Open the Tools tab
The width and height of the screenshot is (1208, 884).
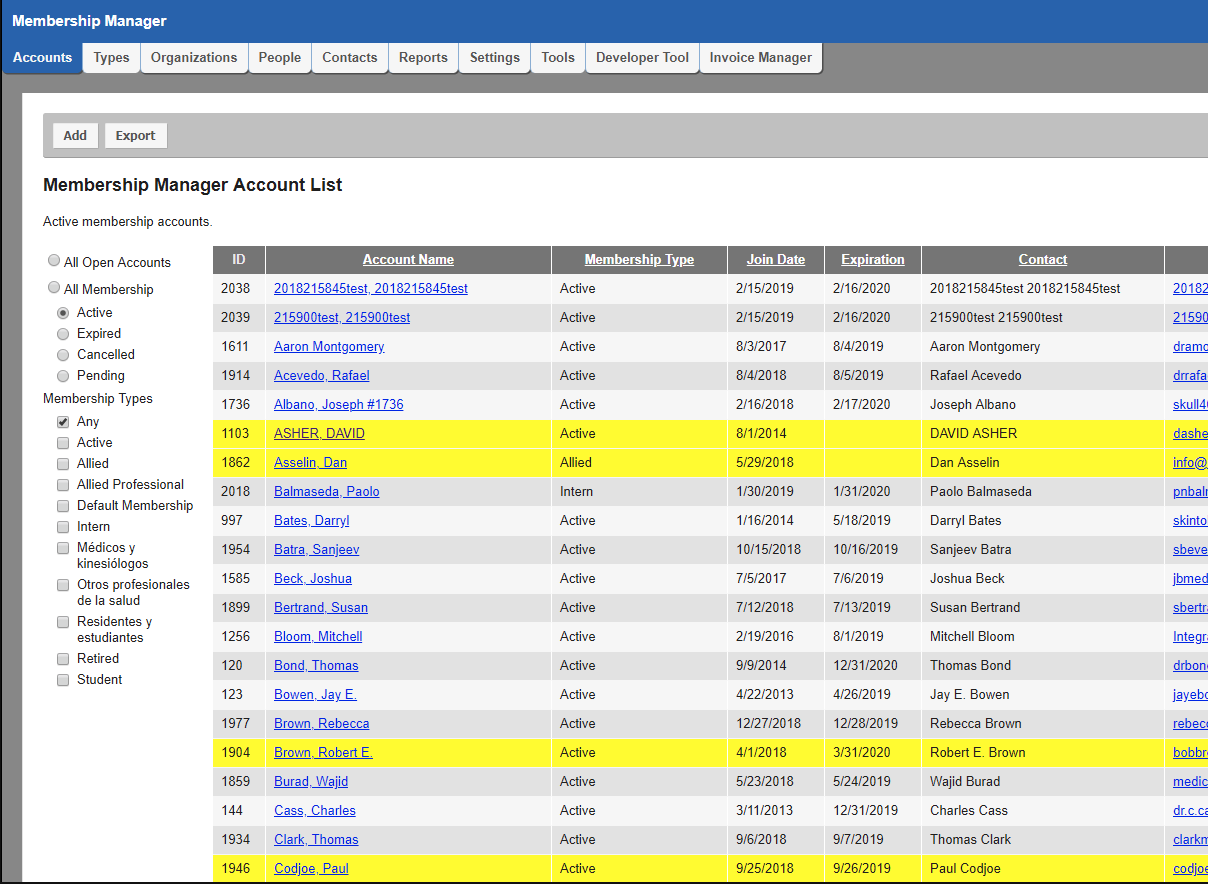pos(558,58)
